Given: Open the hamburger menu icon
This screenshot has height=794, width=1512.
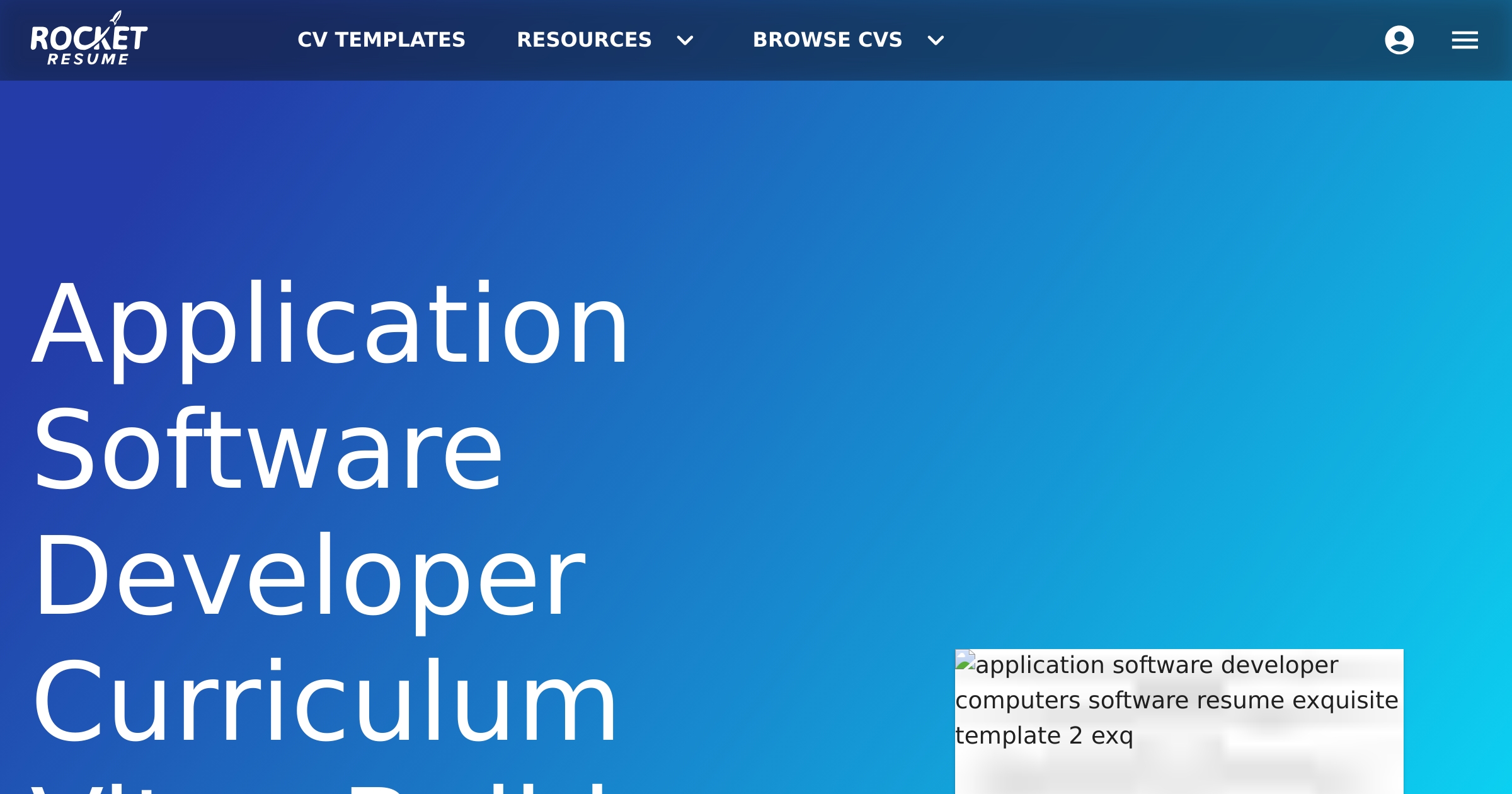Looking at the screenshot, I should (1465, 40).
